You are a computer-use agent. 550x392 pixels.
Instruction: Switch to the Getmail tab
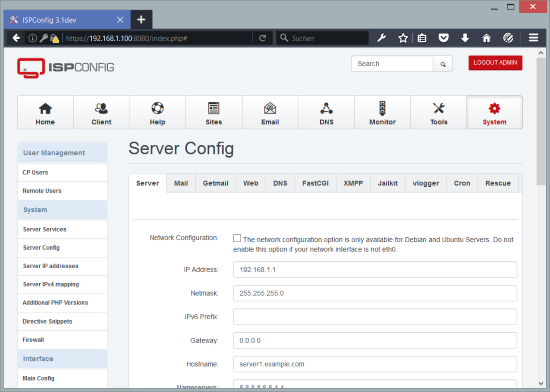[215, 183]
